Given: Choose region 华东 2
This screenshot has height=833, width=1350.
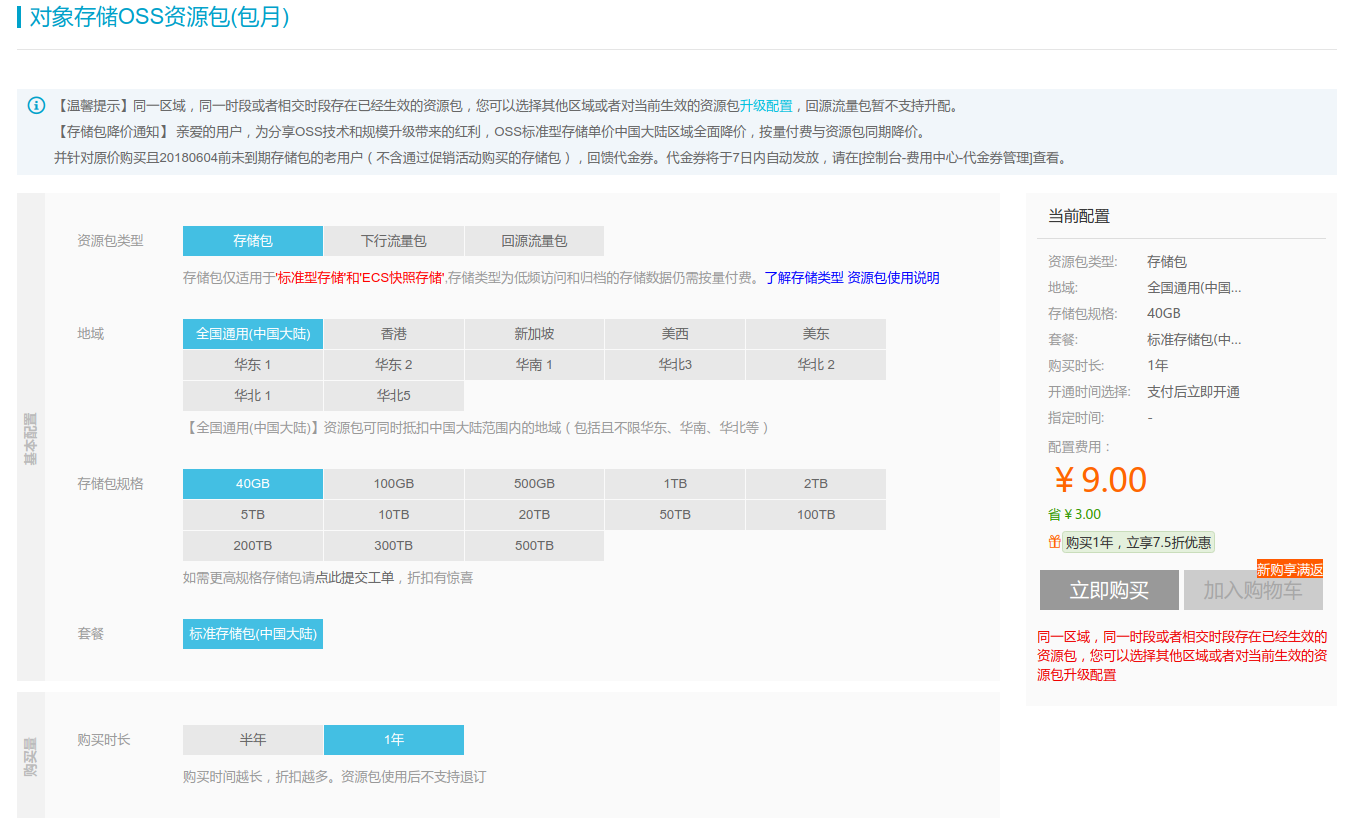Looking at the screenshot, I should coord(394,365).
